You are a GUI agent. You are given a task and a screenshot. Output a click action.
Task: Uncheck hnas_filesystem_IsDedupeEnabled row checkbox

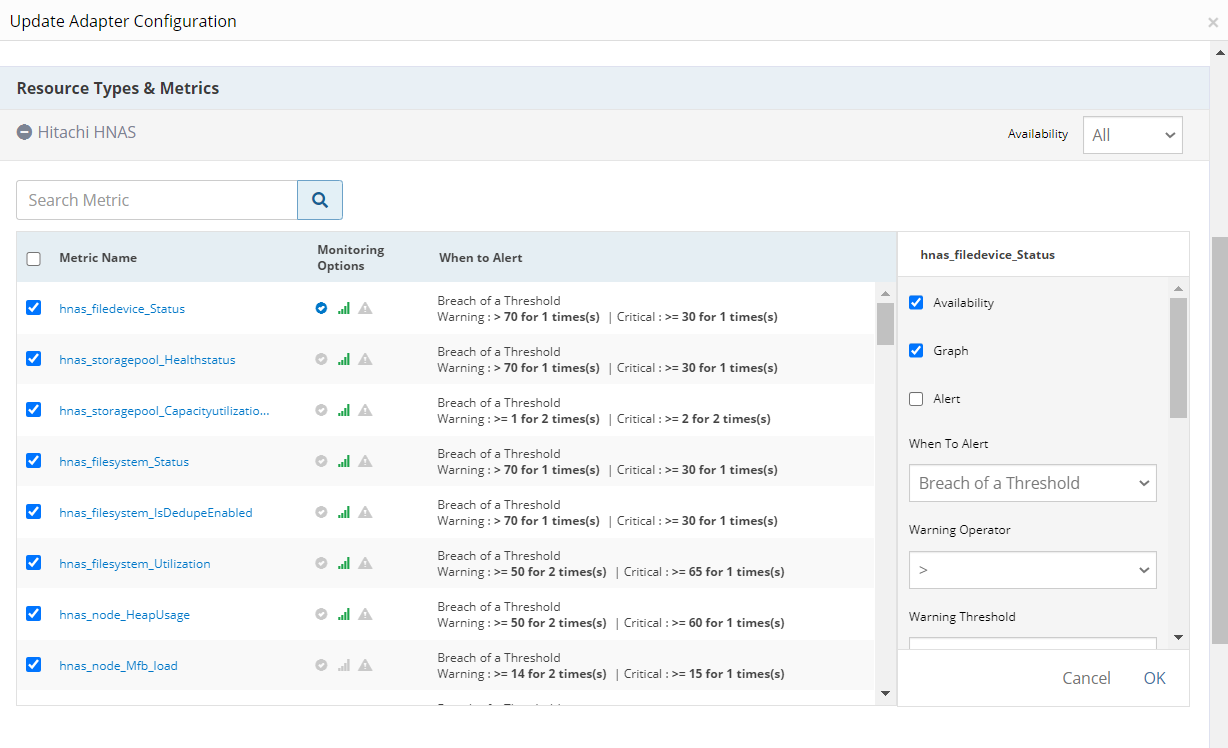(33, 511)
